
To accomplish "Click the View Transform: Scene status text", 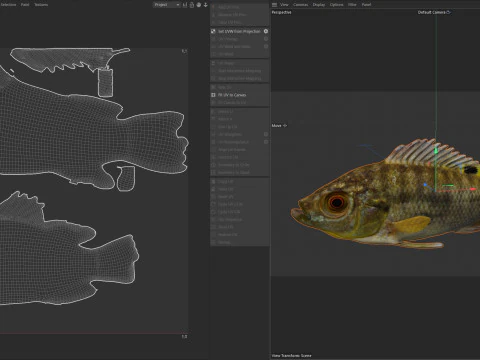I will click(x=292, y=356).
